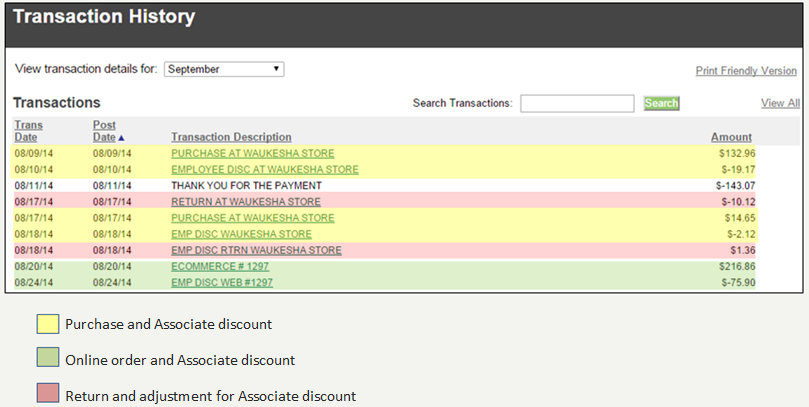Click the 08/09/14 trans date
The height and width of the screenshot is (407, 809).
[34, 153]
